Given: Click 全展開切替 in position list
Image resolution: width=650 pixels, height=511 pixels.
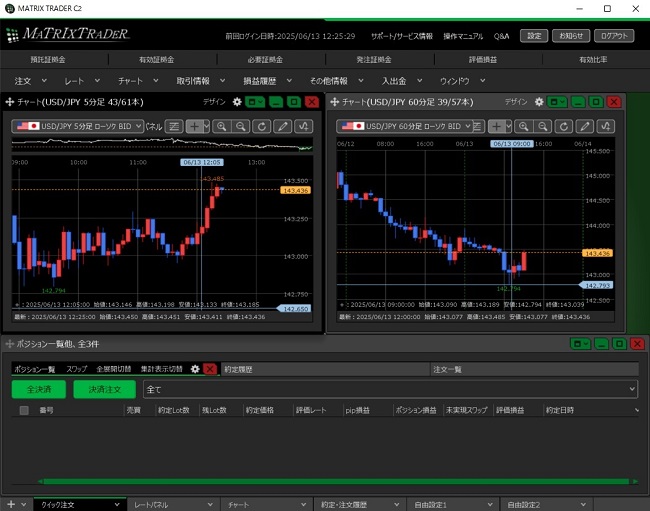Looking at the screenshot, I should pyautogui.click(x=114, y=369).
